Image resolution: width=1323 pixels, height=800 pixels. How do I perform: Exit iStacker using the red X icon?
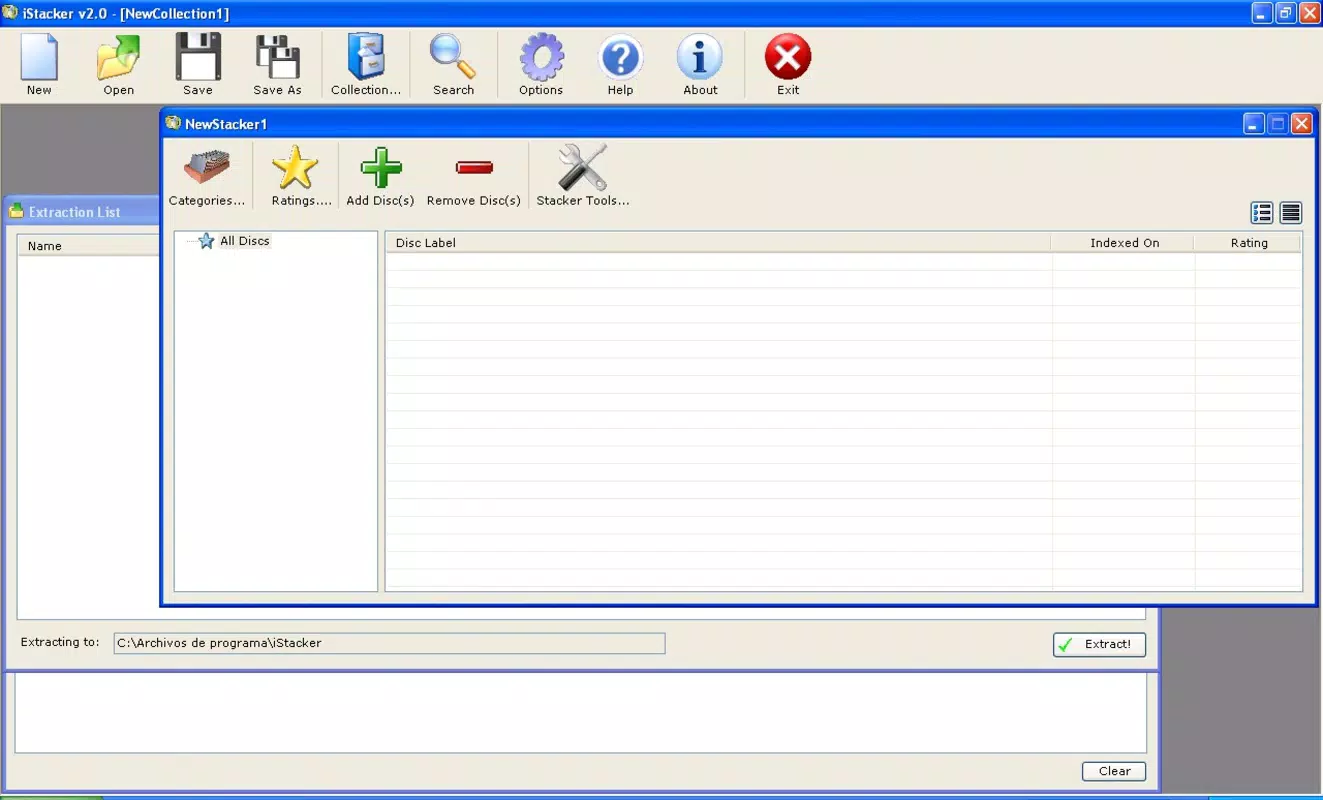788,65
